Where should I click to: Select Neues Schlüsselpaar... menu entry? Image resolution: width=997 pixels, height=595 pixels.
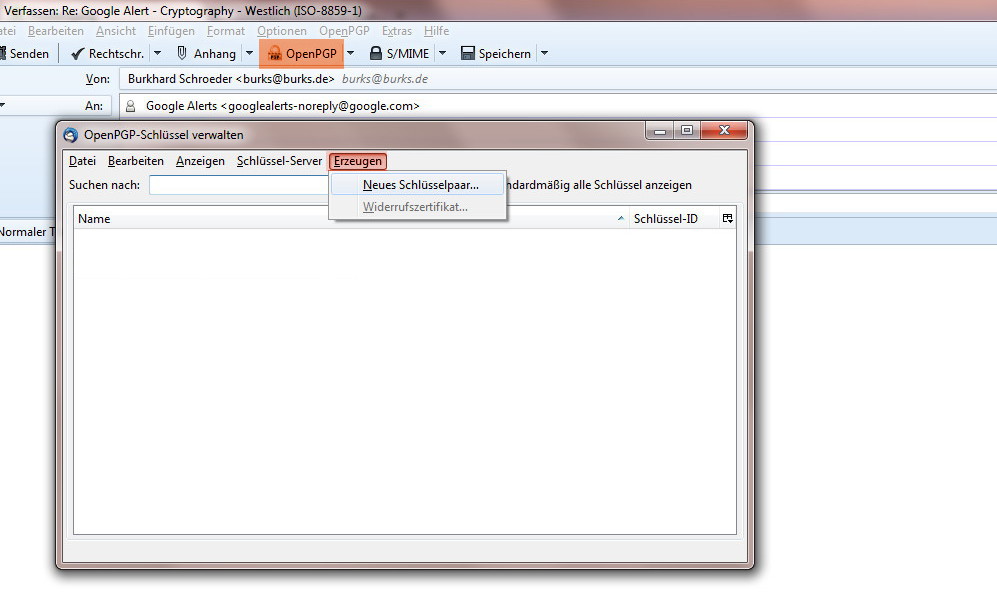(418, 185)
